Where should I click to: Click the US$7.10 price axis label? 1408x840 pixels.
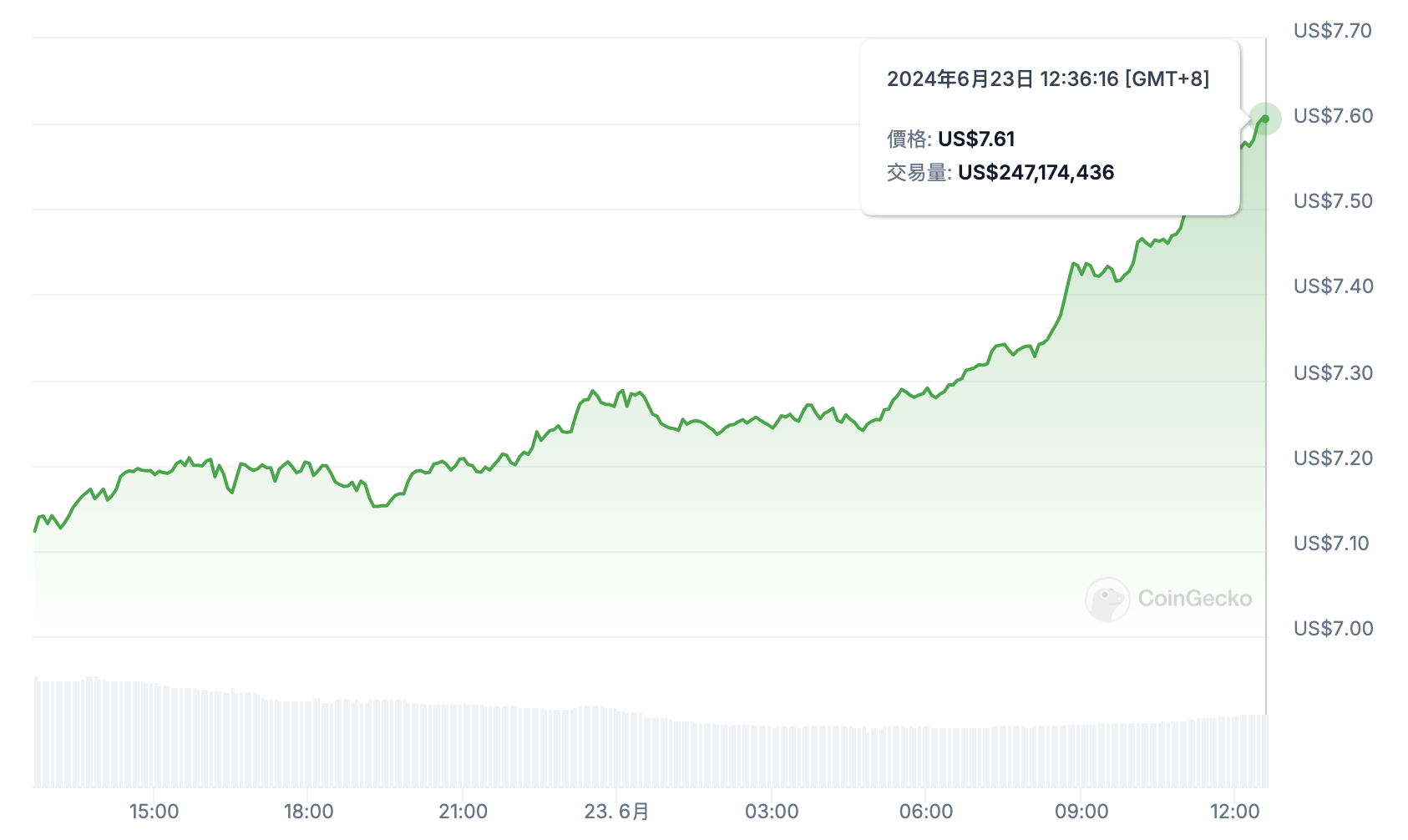click(1331, 544)
